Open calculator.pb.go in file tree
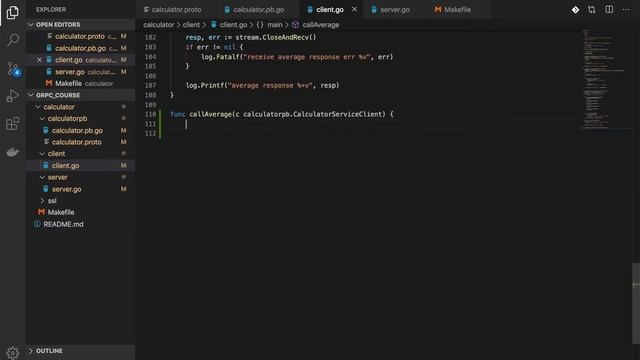The image size is (640, 360). point(80,131)
